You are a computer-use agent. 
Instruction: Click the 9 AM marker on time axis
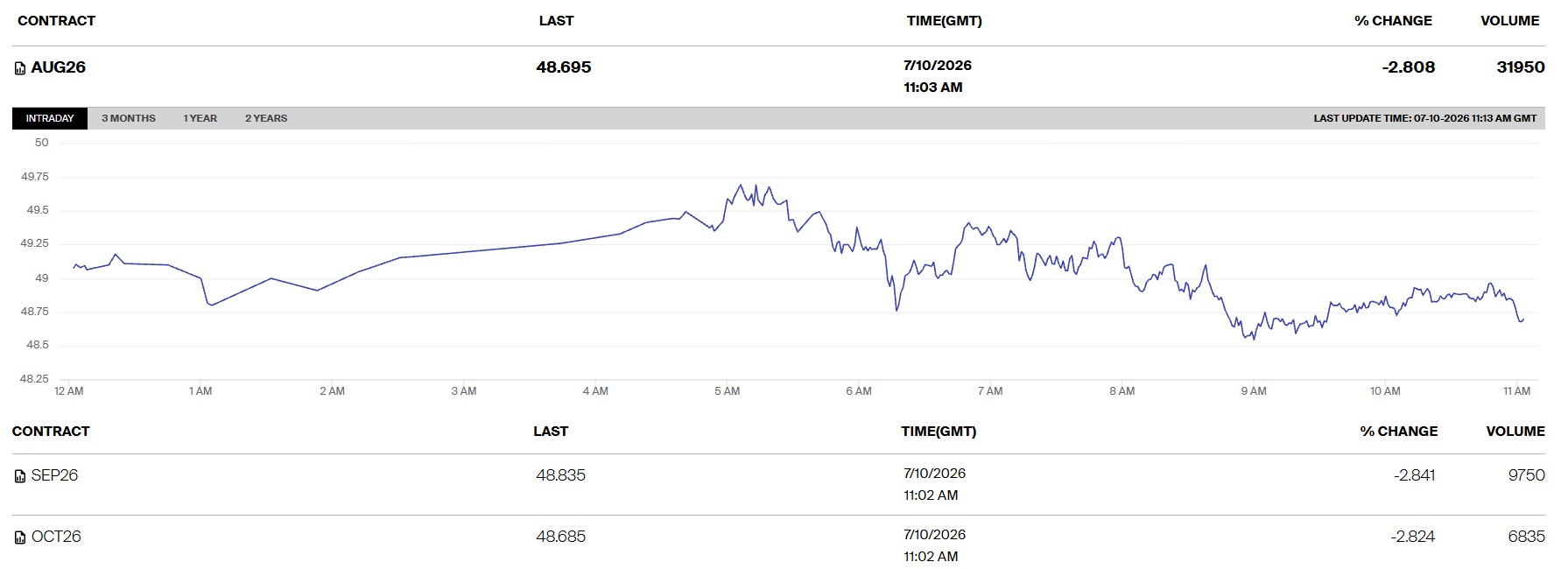click(x=1254, y=391)
